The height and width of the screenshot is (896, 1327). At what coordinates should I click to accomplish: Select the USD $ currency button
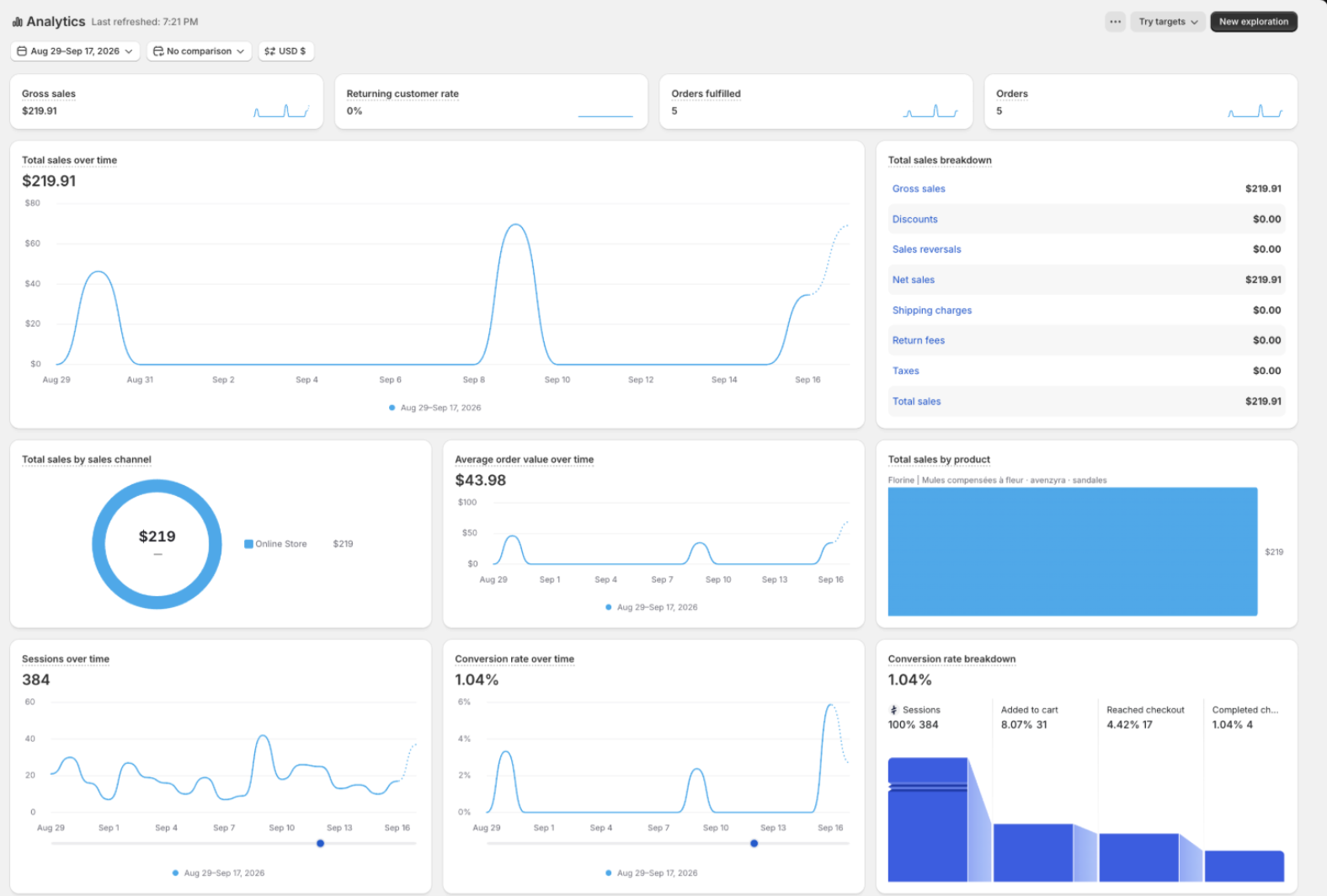[x=285, y=51]
